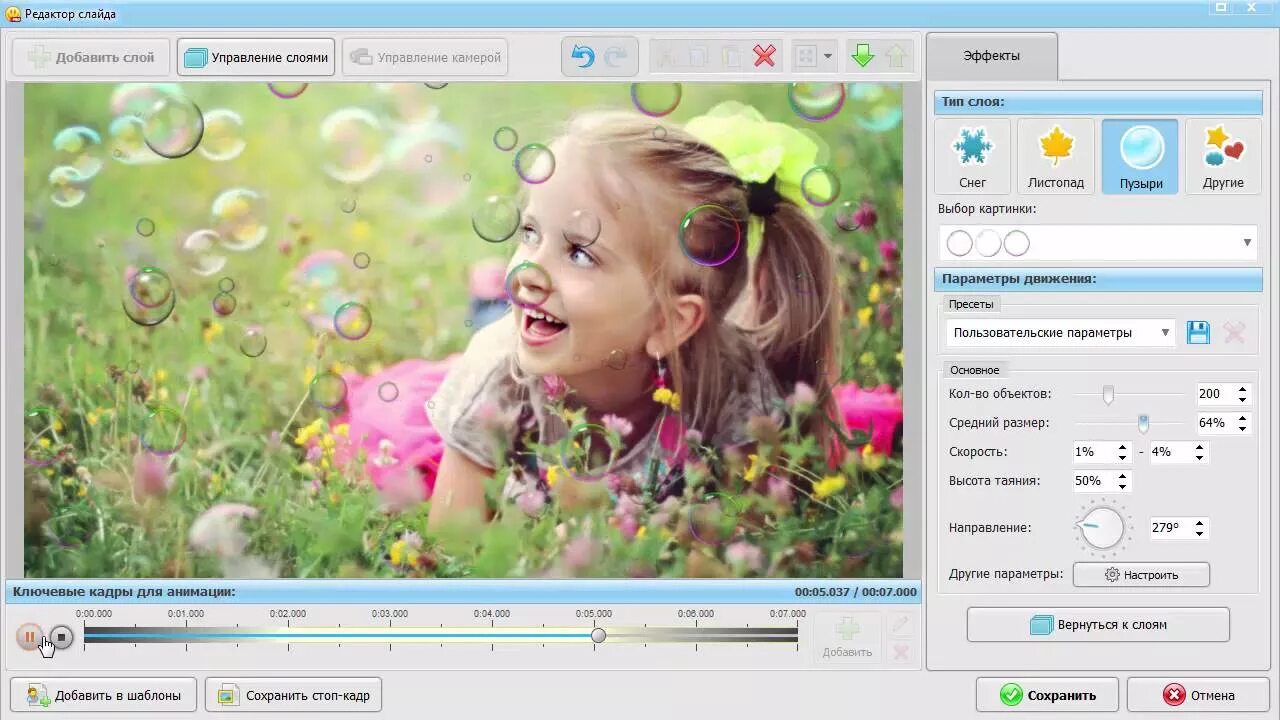Pause the animation preview
This screenshot has height=720, width=1280.
tap(29, 636)
